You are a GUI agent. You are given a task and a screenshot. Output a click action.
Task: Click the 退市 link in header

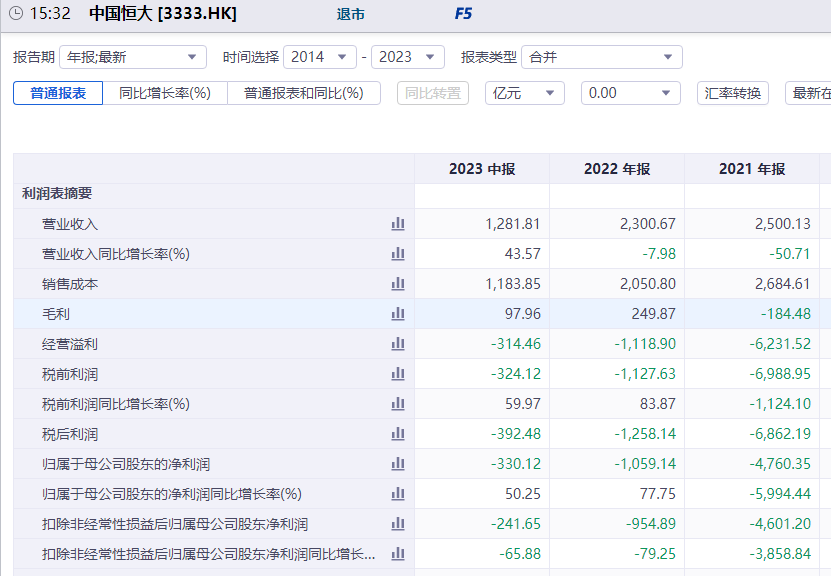click(351, 14)
